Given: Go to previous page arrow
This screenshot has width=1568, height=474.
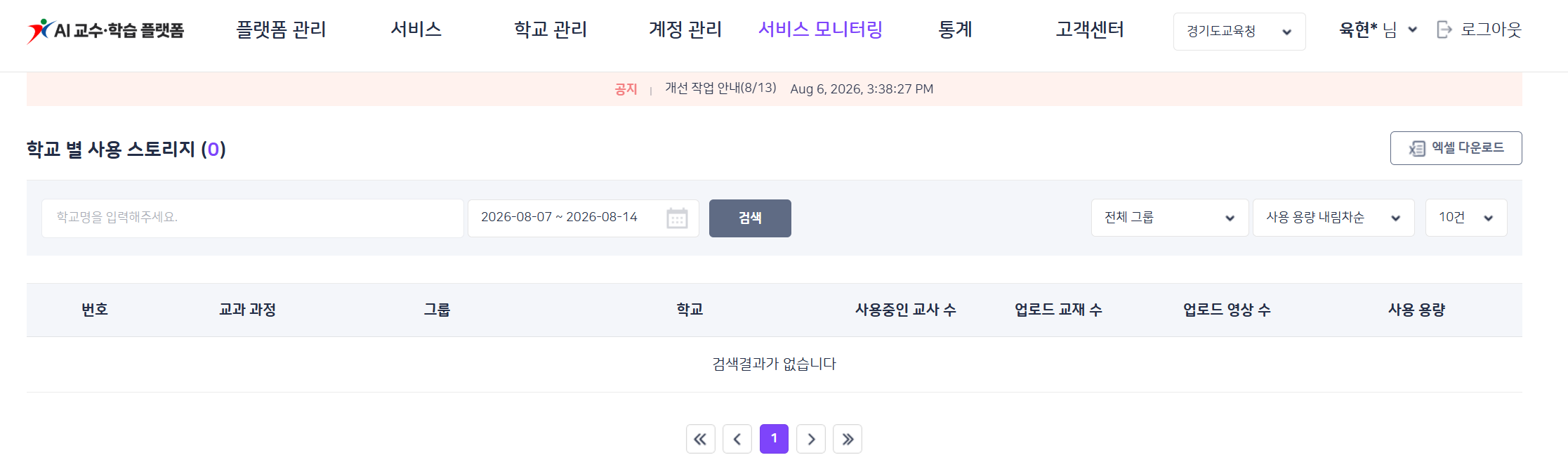Looking at the screenshot, I should [x=737, y=439].
